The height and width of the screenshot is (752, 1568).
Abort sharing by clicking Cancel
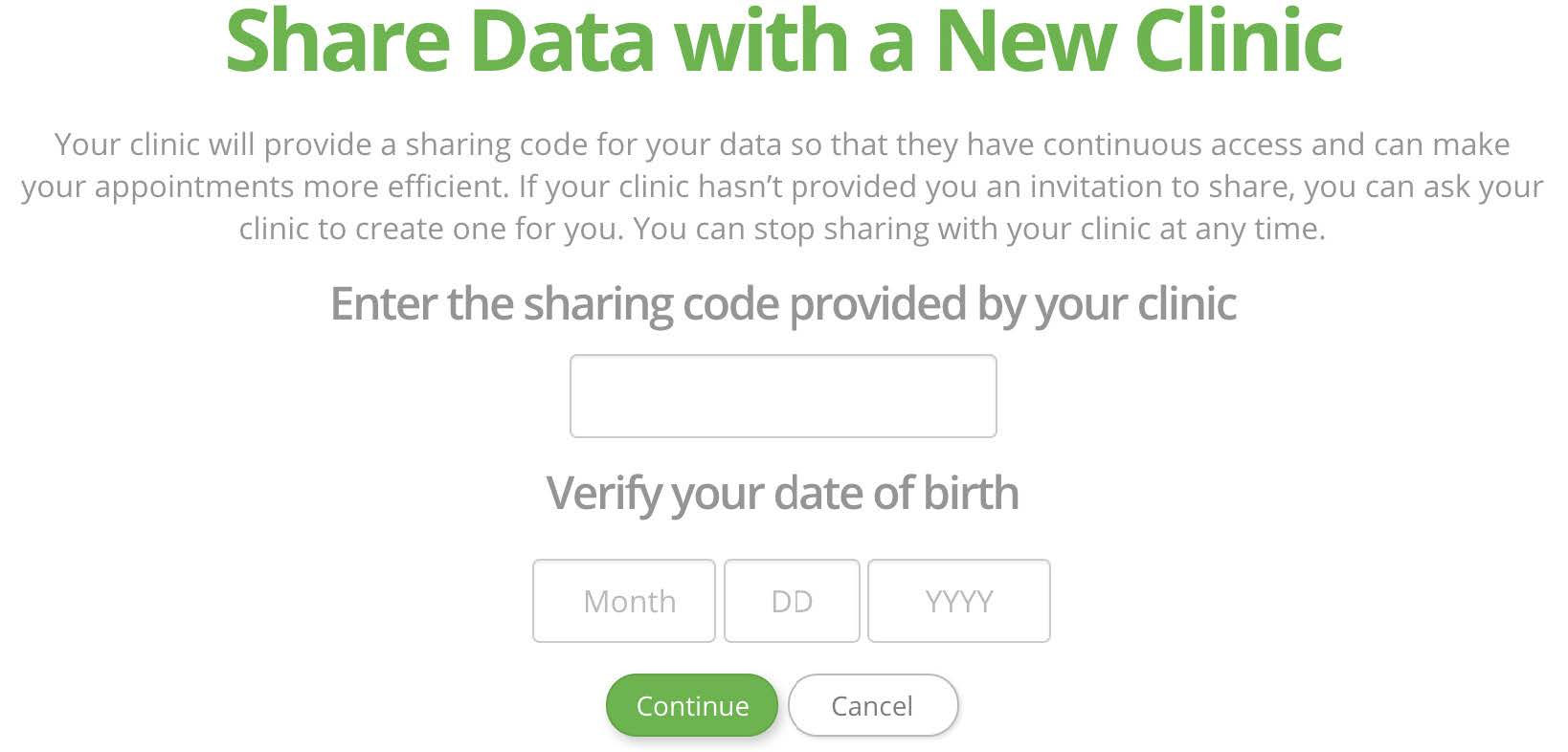click(x=872, y=705)
